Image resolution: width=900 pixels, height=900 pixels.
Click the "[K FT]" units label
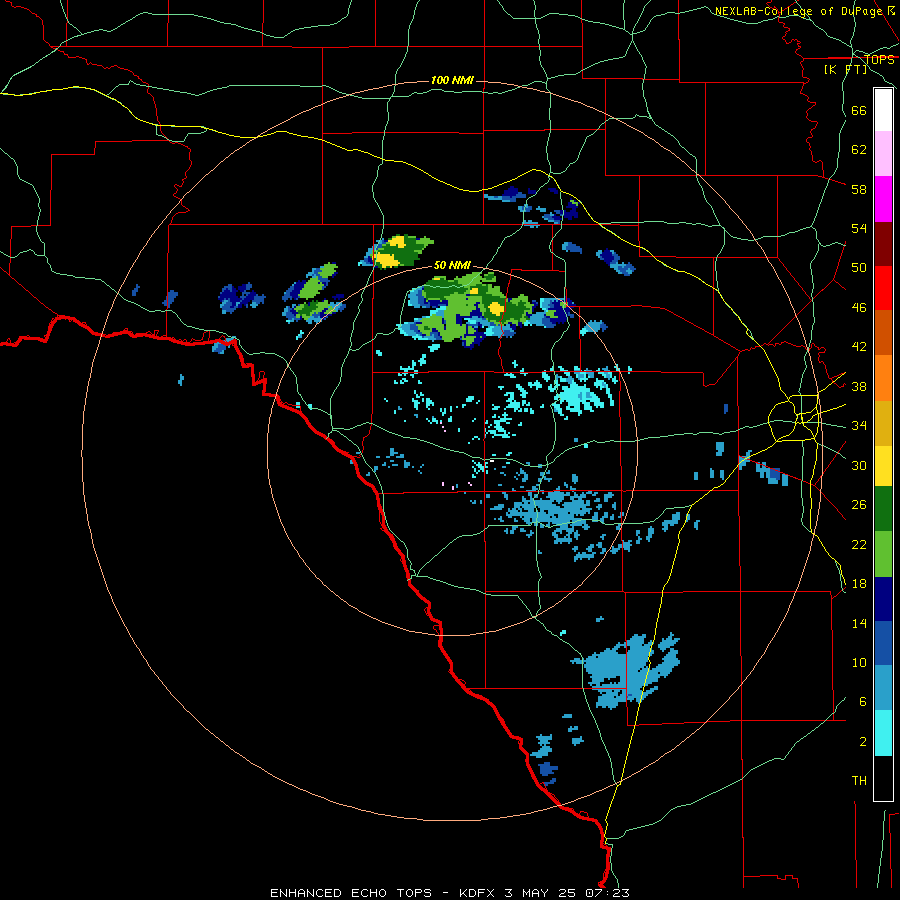click(845, 69)
